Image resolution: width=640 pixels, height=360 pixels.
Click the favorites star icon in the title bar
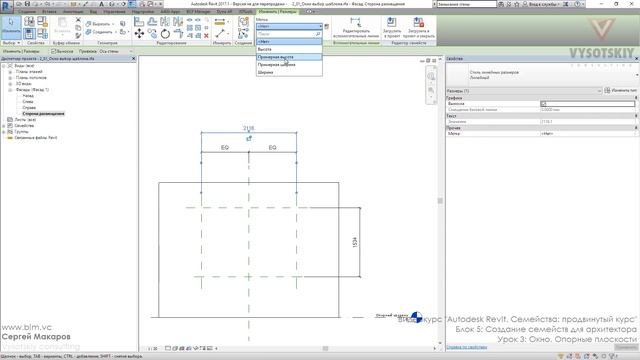click(x=516, y=4)
